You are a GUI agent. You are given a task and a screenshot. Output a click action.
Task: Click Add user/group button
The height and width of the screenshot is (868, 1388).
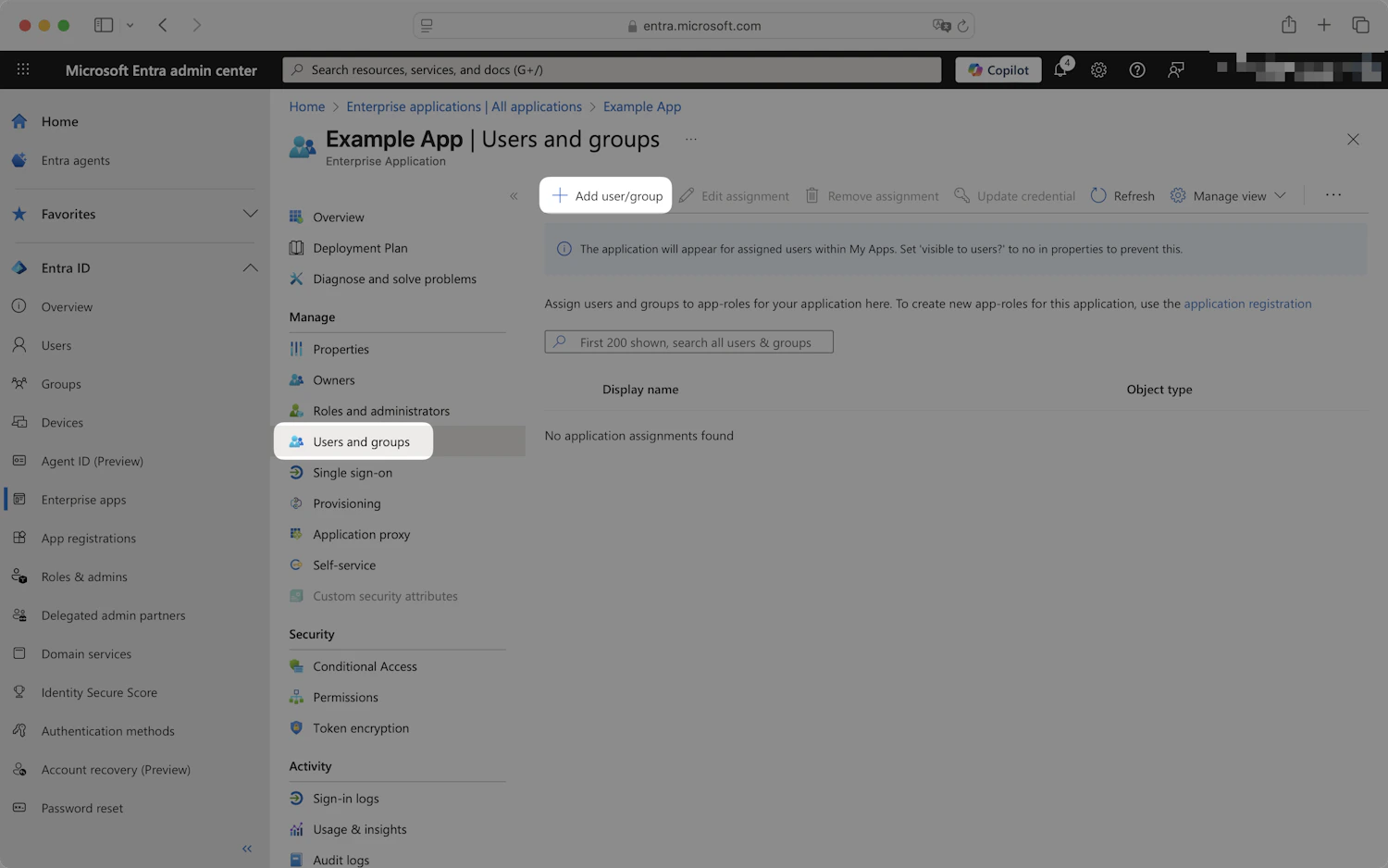(x=607, y=196)
